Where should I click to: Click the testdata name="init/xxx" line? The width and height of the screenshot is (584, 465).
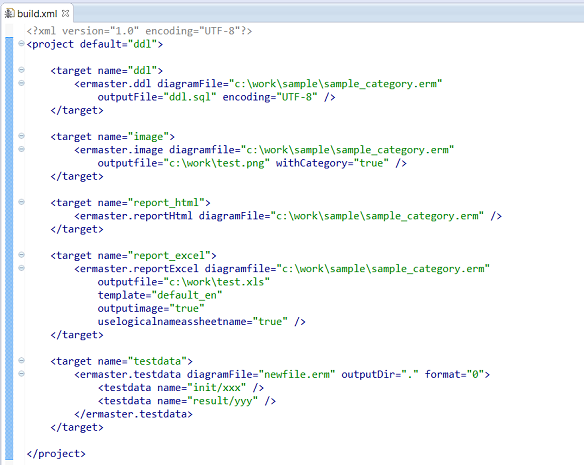tap(181, 388)
